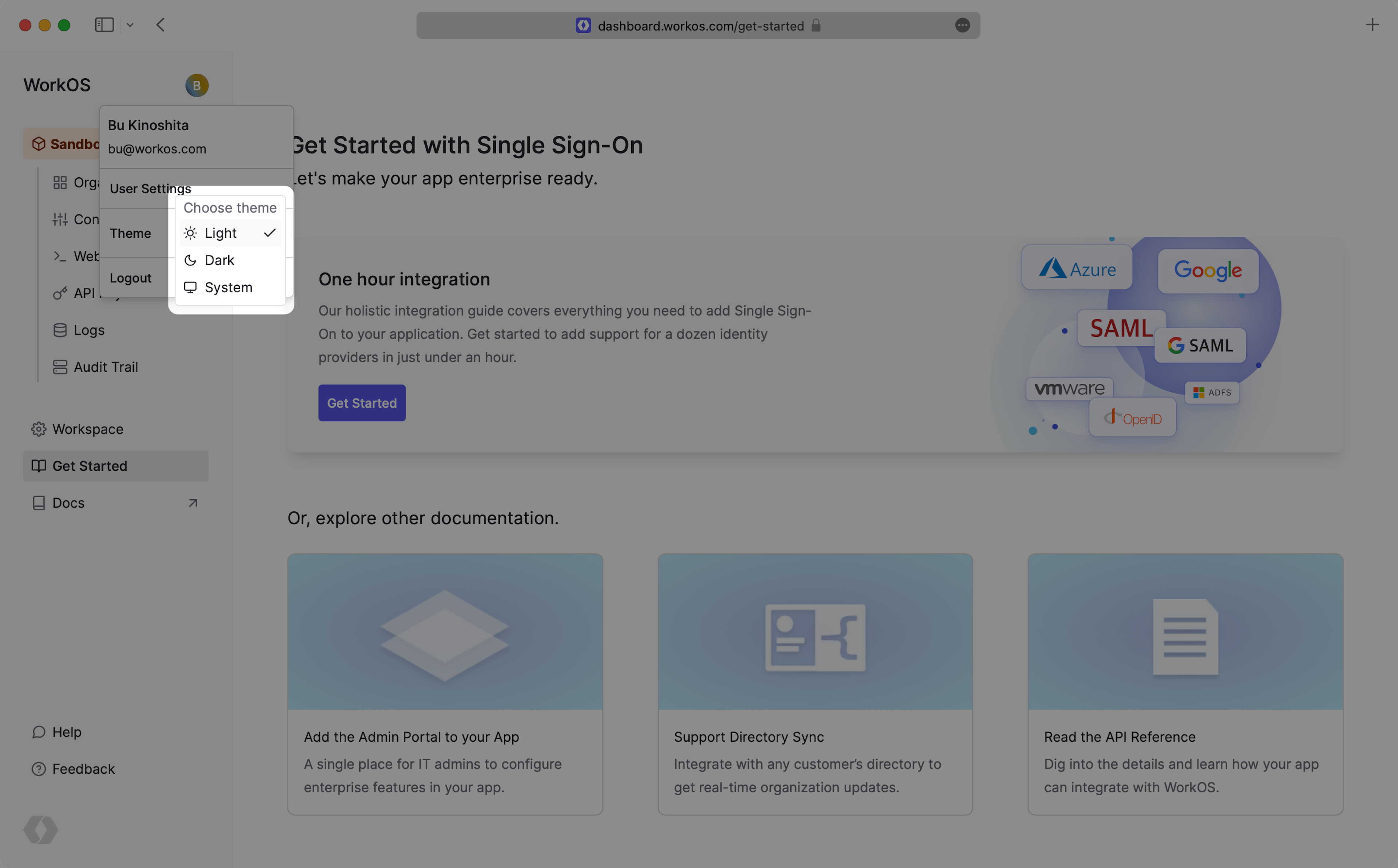Open Theme submenu in user menu
This screenshot has height=868, width=1398.
click(131, 233)
